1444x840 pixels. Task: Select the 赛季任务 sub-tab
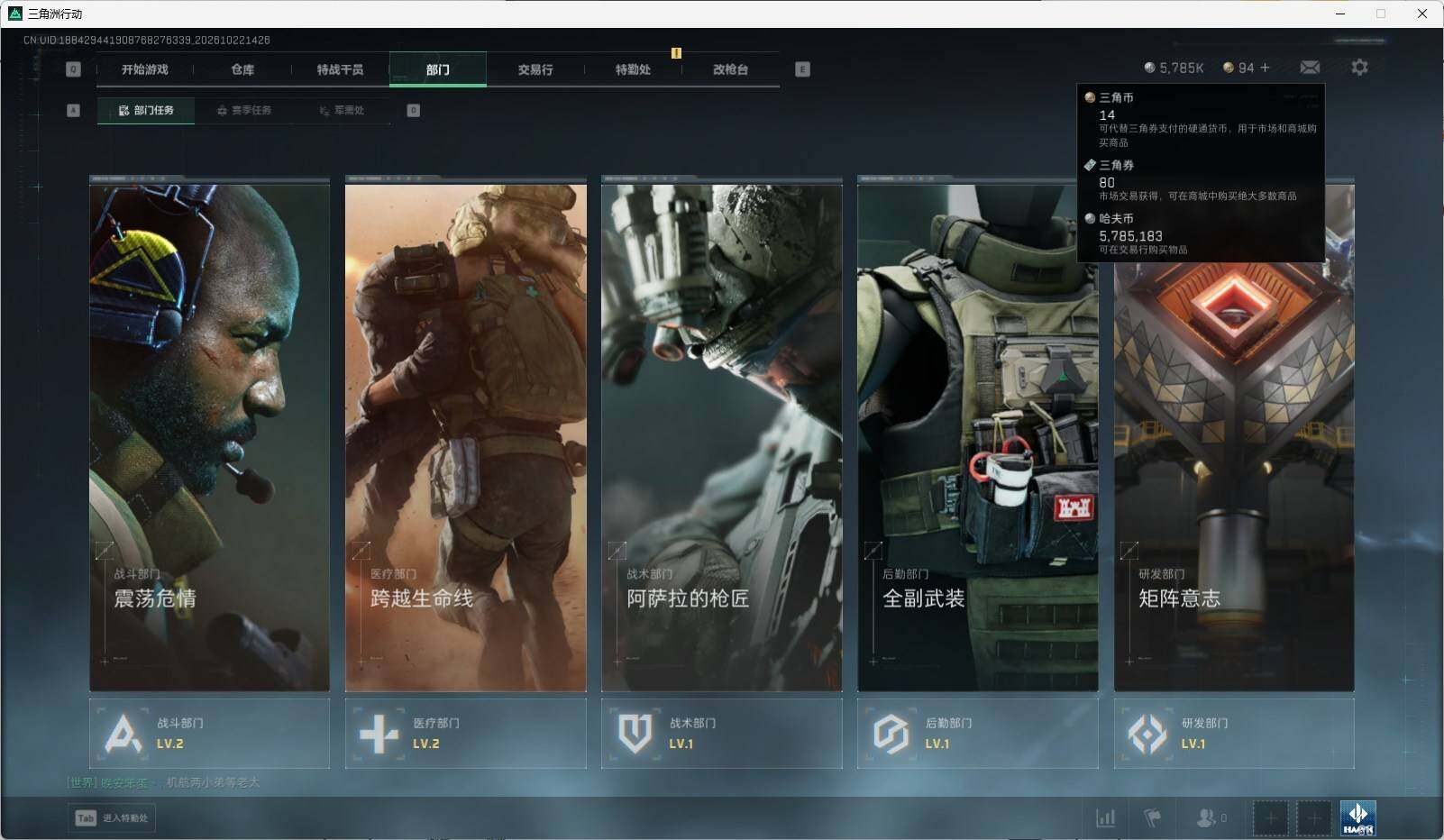[243, 110]
